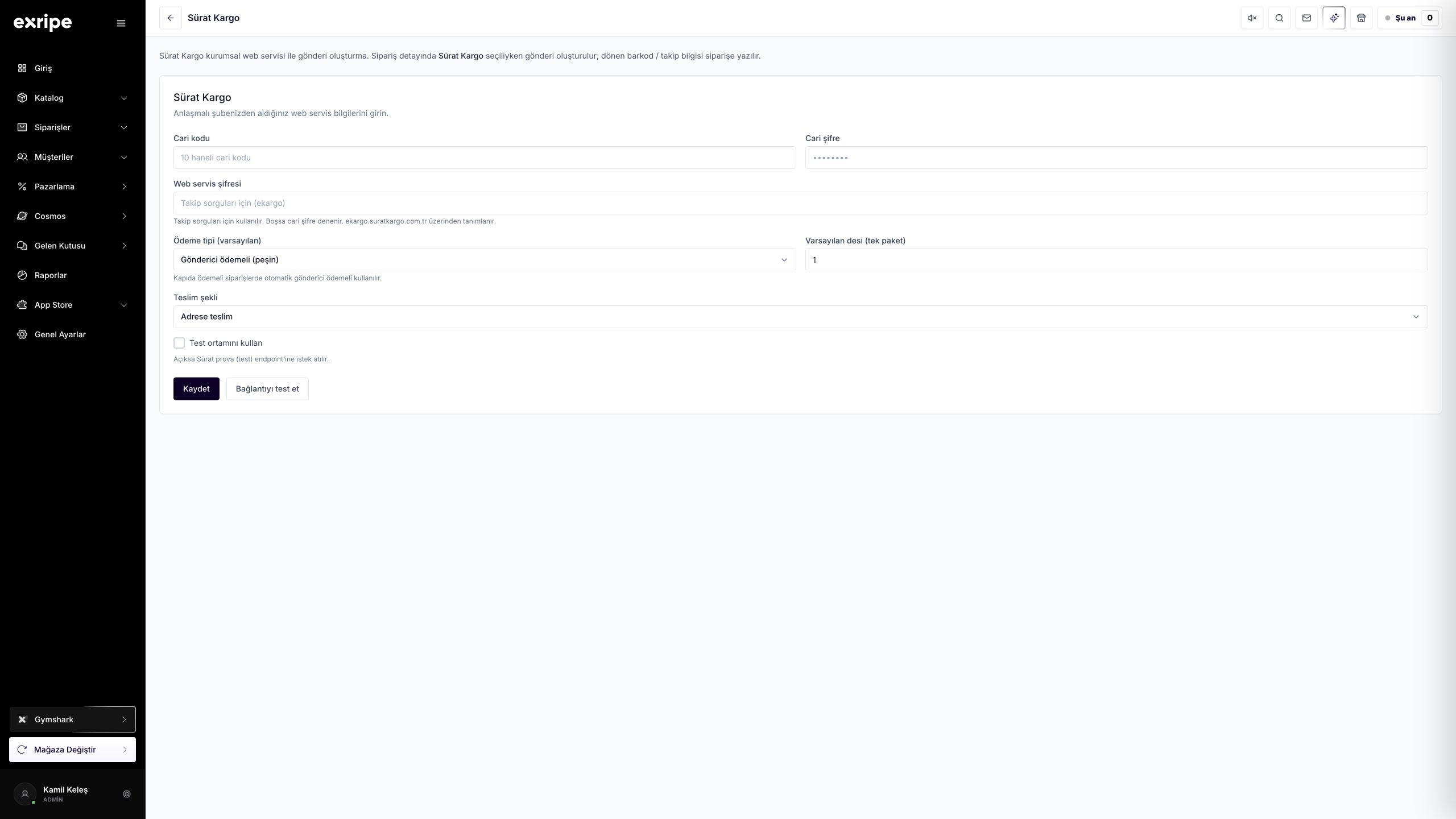
Task: Expand the Katalog menu in the sidebar
Action: tap(72, 98)
